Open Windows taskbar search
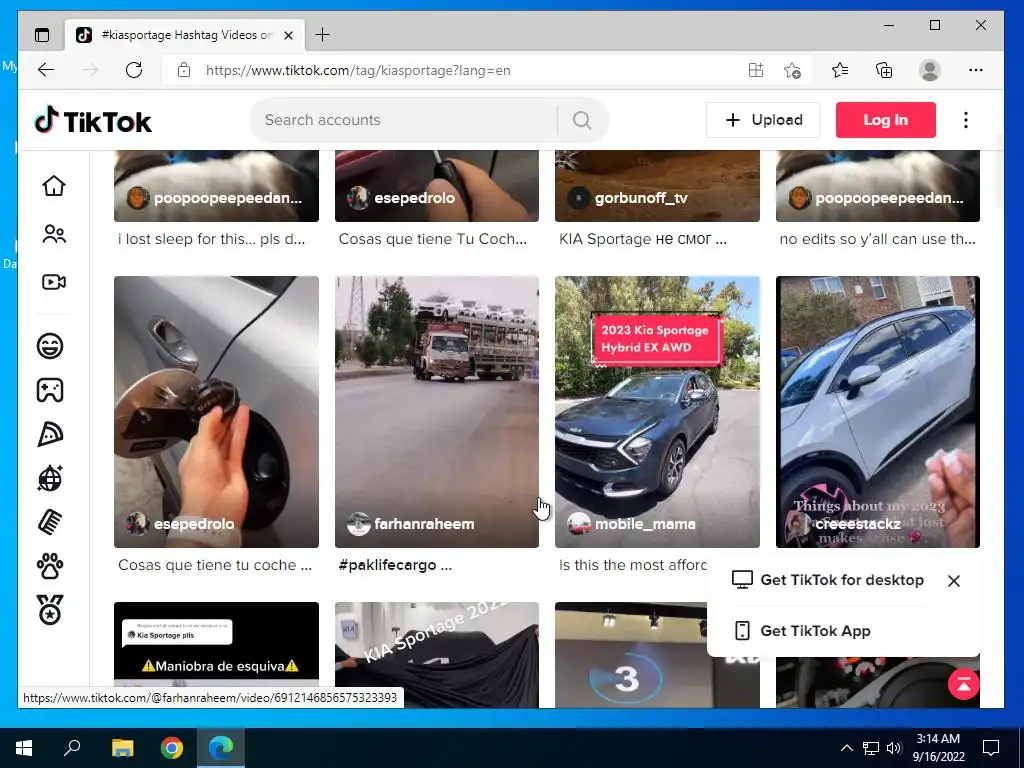The image size is (1024, 768). coord(72,748)
